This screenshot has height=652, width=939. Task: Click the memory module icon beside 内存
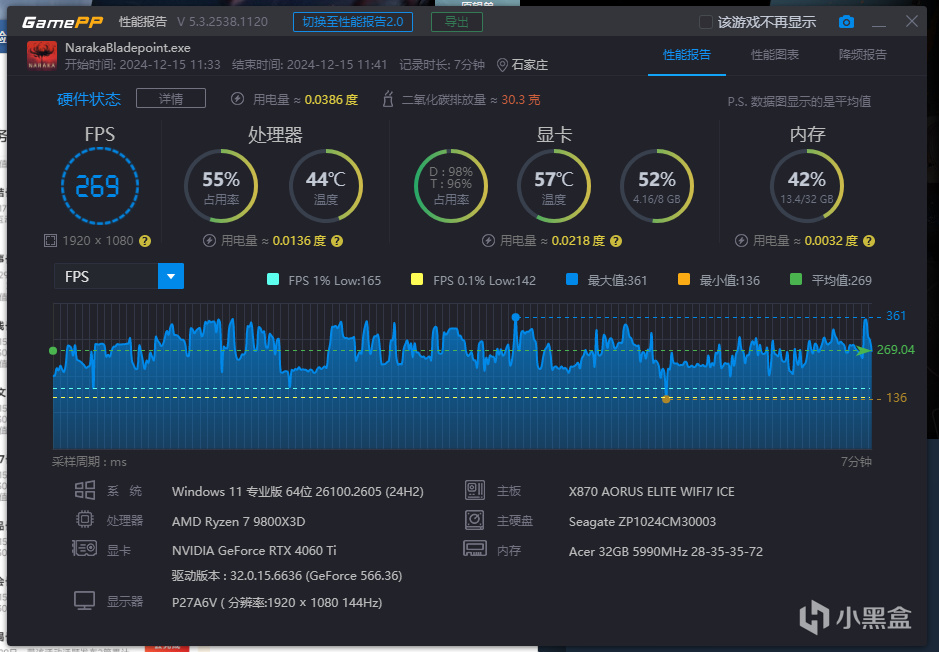475,548
